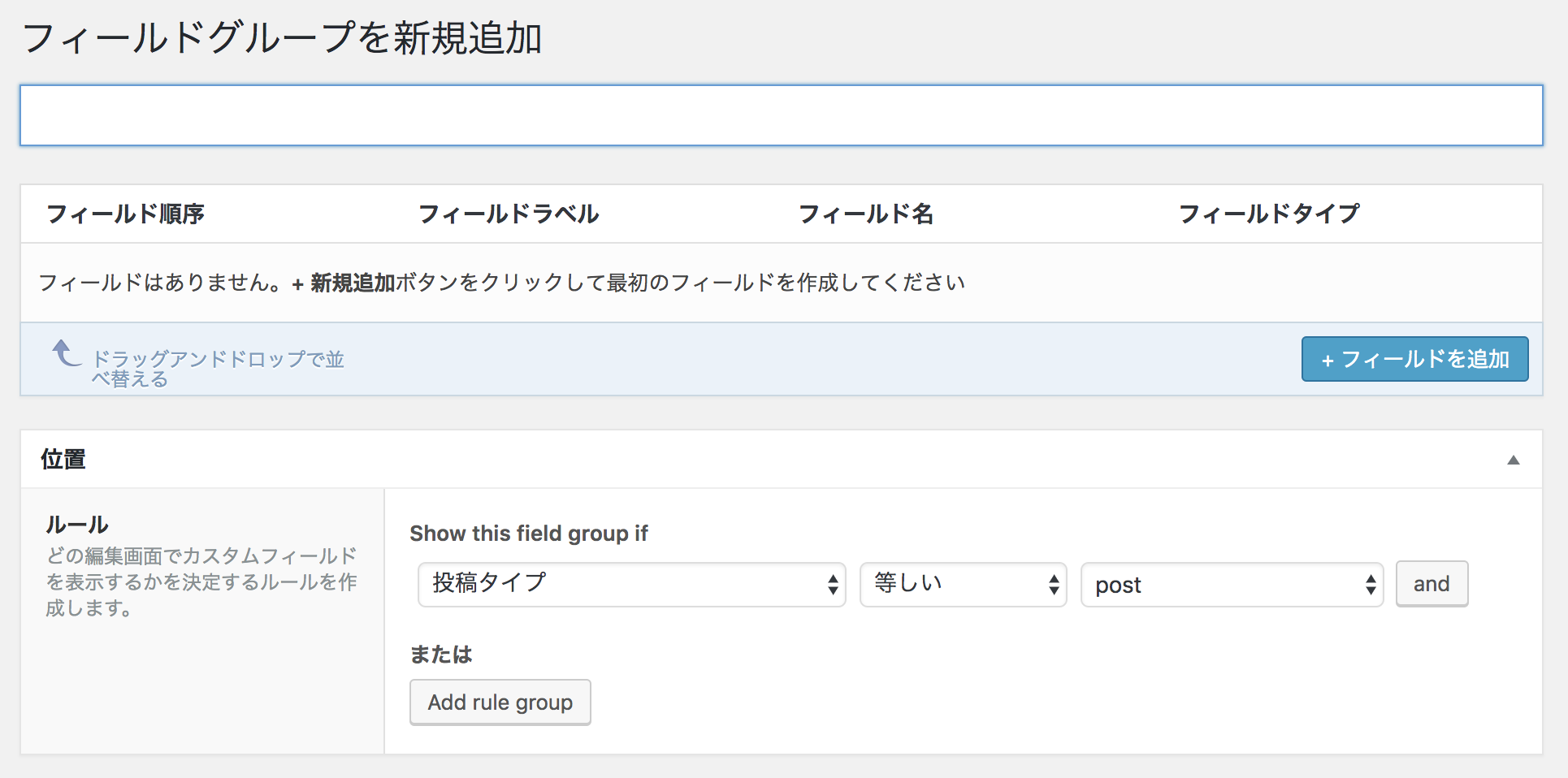This screenshot has width=1568, height=778.
Task: Click the curved drag-and-drop arrow icon
Action: point(66,354)
